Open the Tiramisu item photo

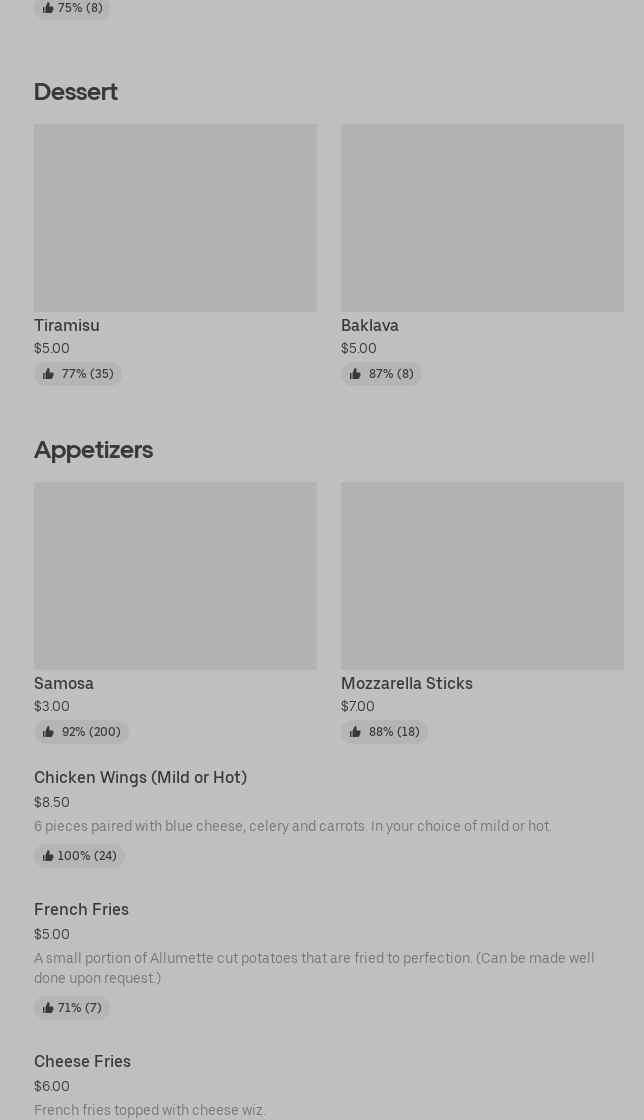pyautogui.click(x=175, y=217)
